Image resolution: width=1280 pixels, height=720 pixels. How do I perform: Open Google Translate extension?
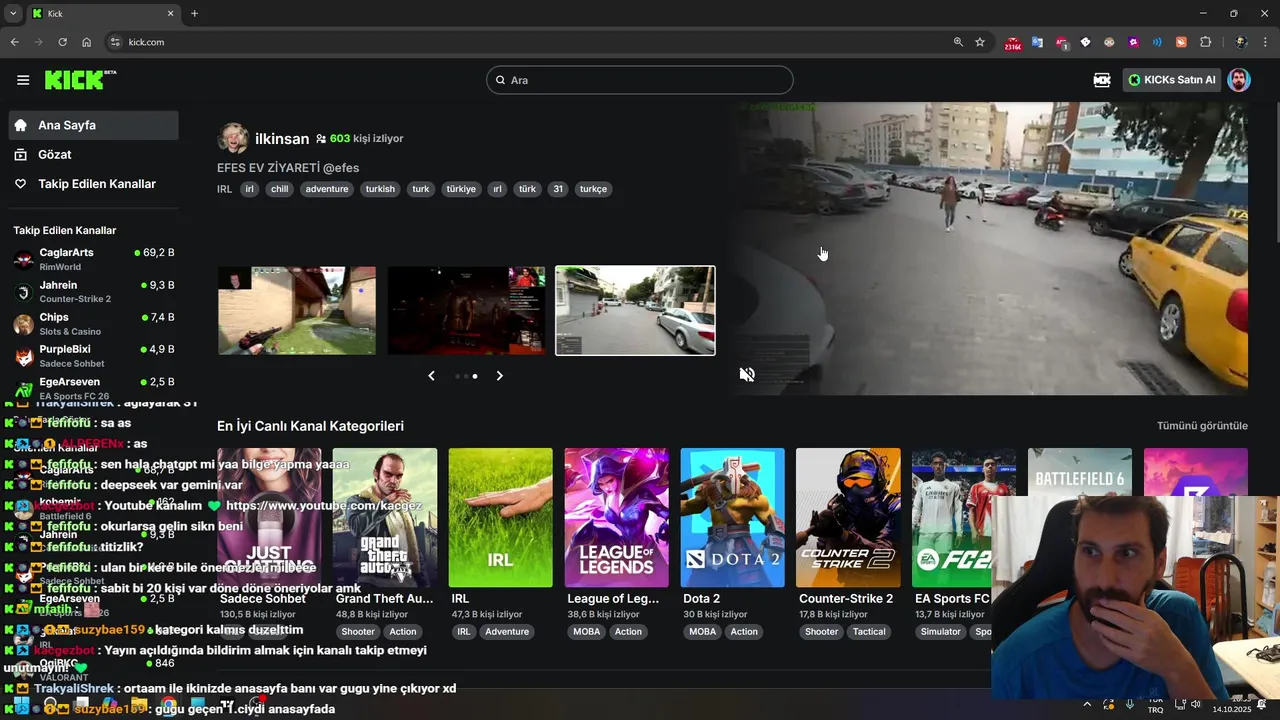(1037, 42)
